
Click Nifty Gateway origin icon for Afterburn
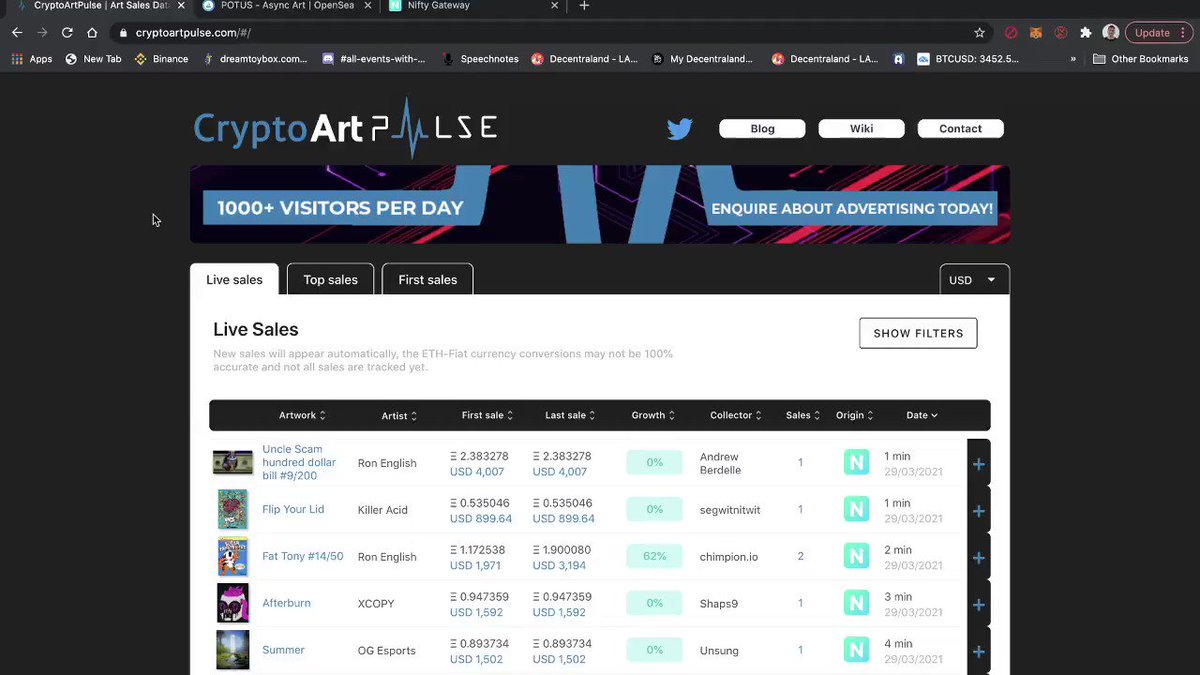pyautogui.click(x=856, y=604)
